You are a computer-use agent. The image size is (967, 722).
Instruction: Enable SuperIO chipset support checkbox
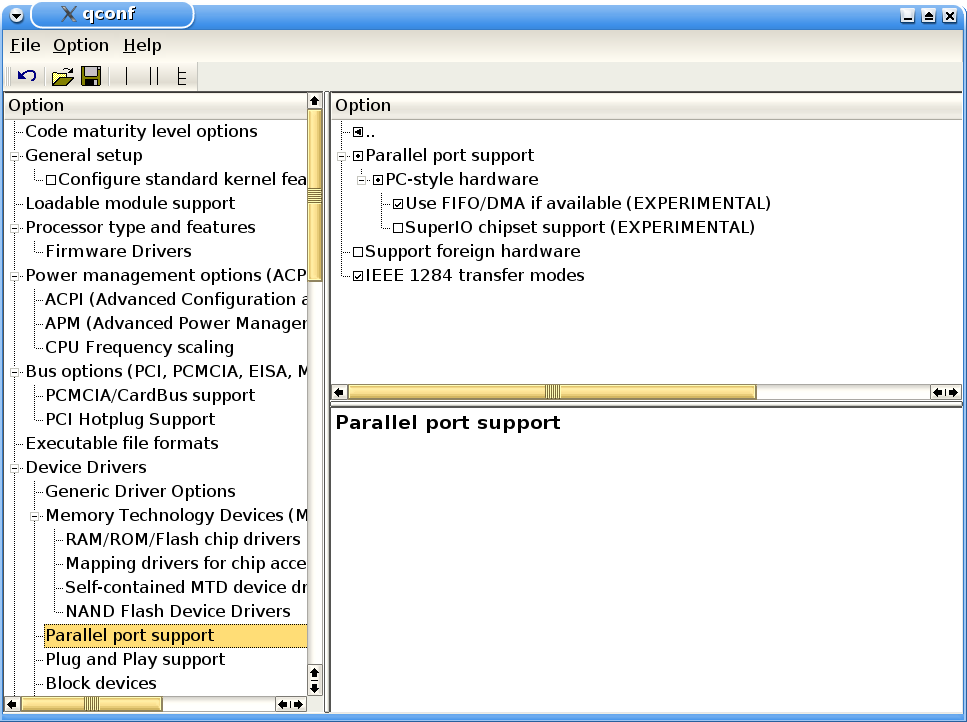coord(398,228)
